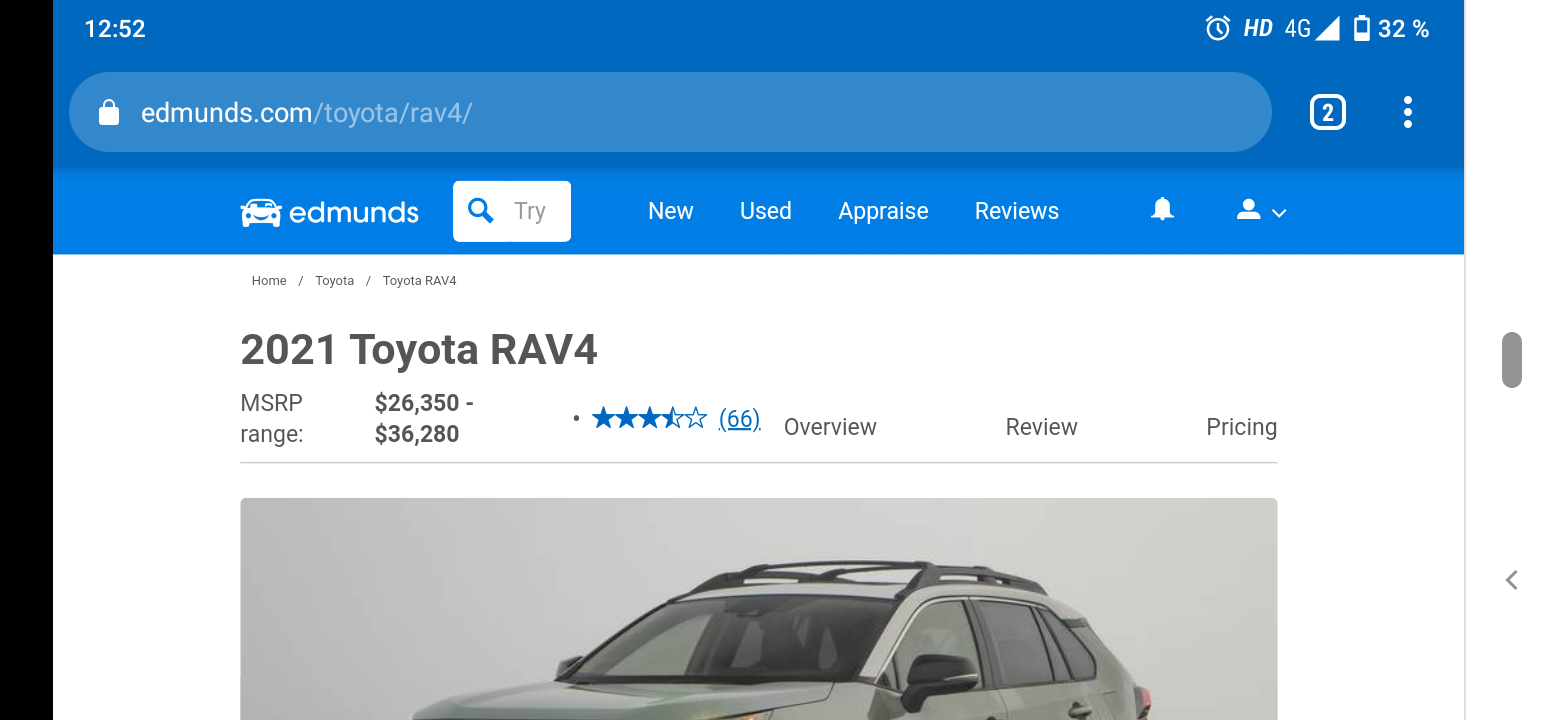Click the Toyota RAV4 breadcrumb

(419, 281)
